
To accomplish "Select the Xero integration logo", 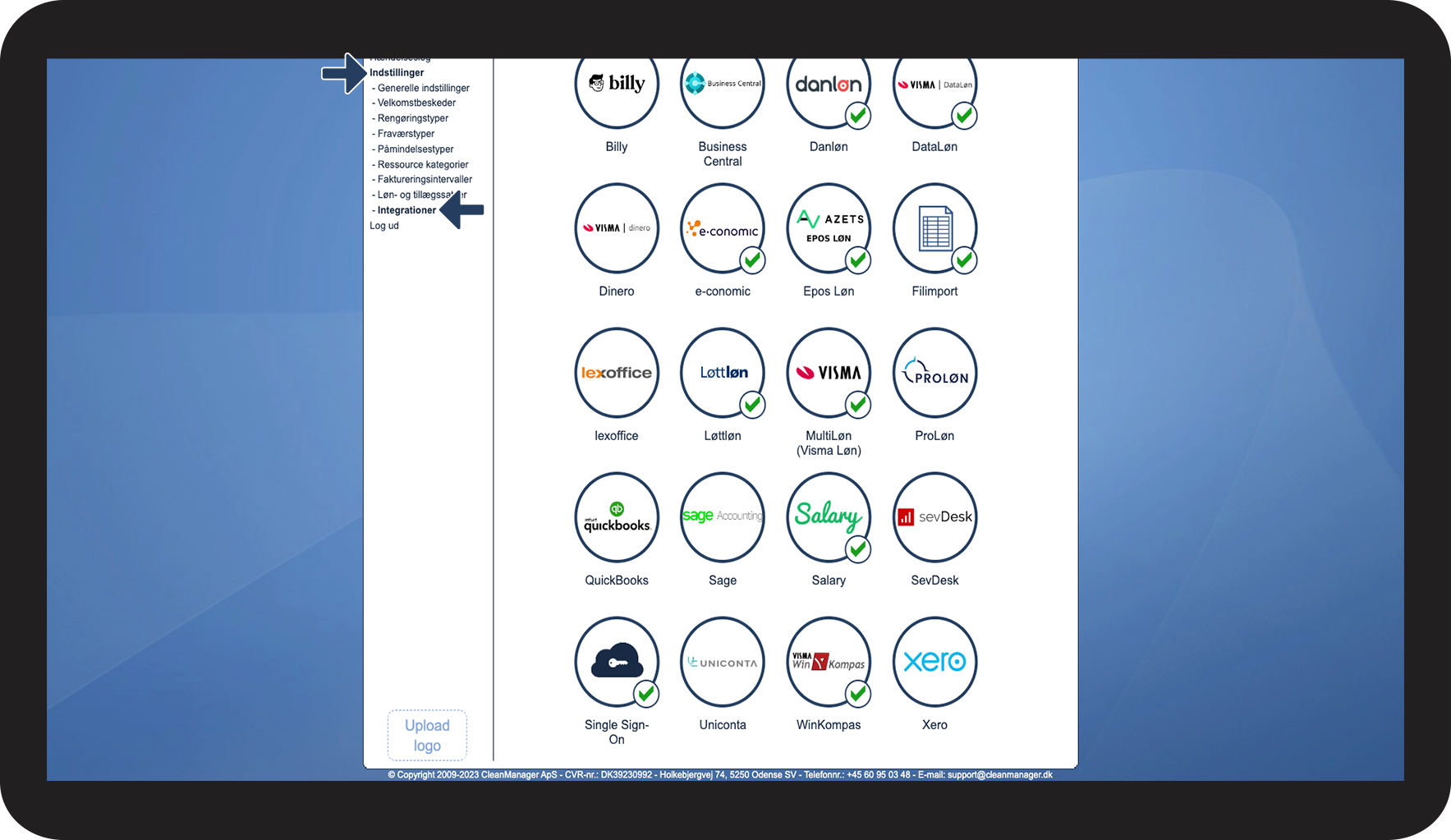I will 934,662.
